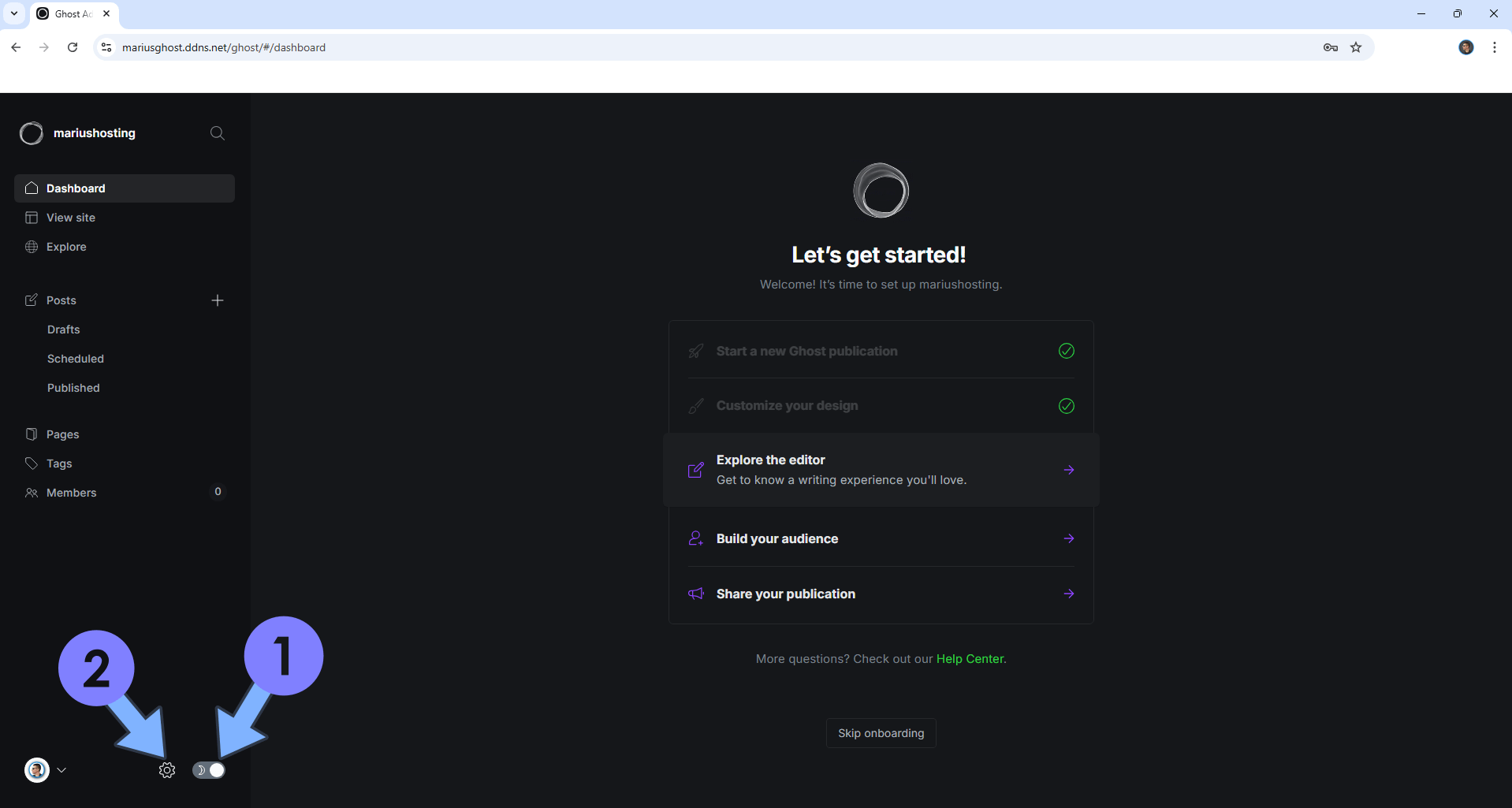
Task: Click Skip onboarding button
Action: [x=881, y=733]
